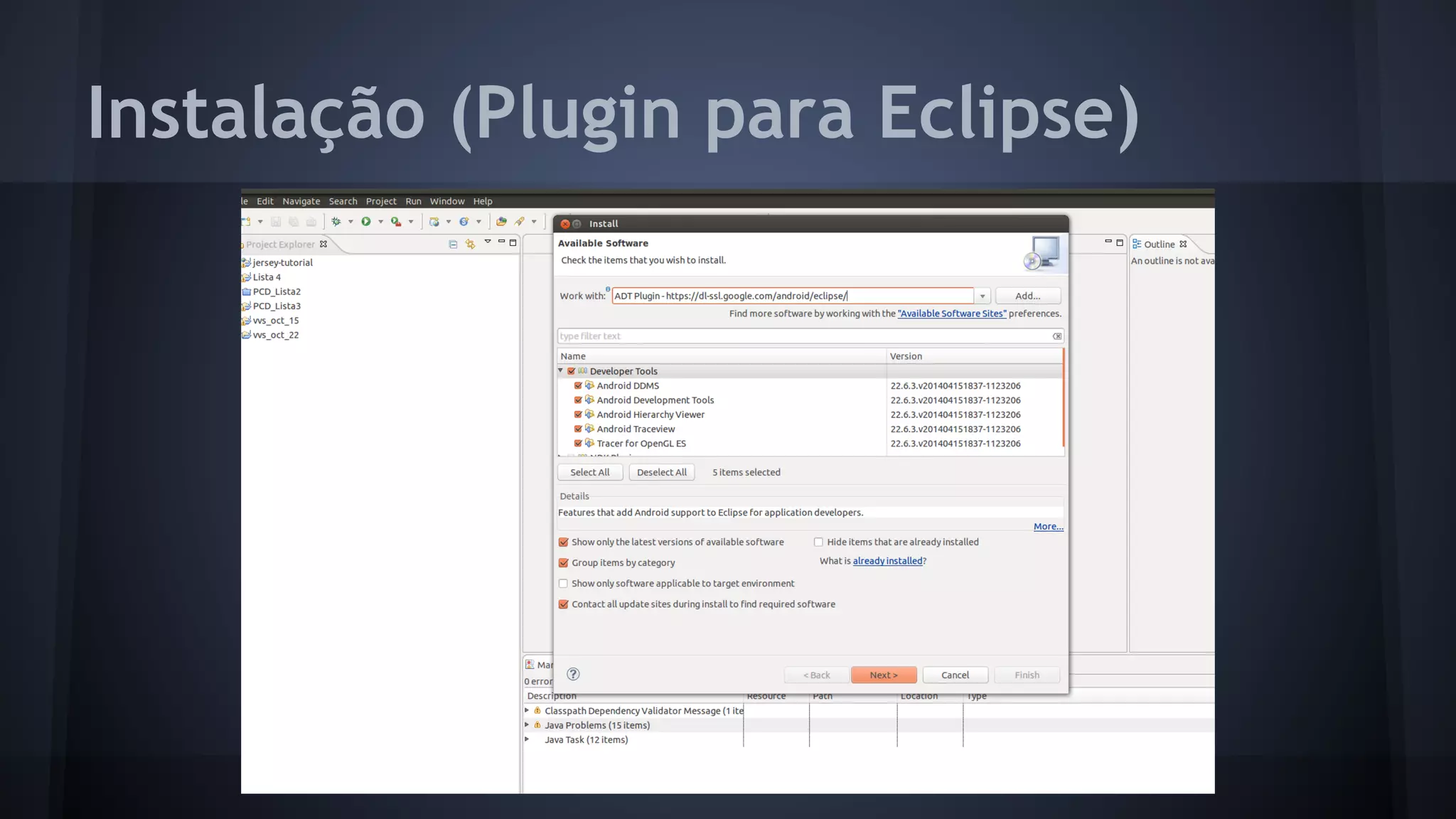
Task: Click the New file wizard toolbar icon
Action: coord(247,222)
